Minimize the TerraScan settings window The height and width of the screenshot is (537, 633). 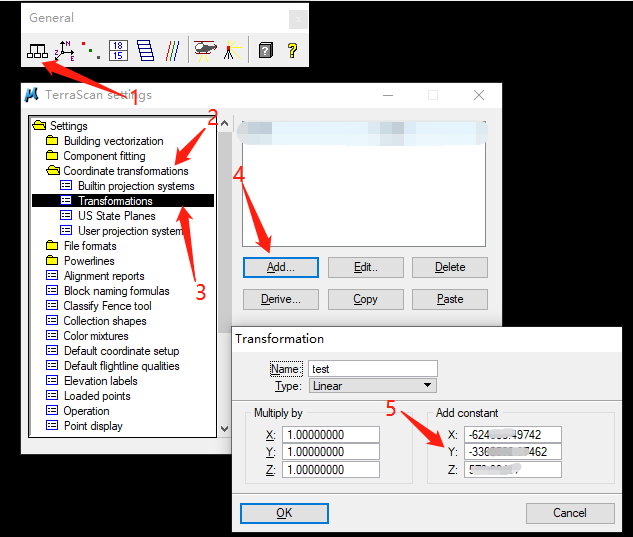click(x=388, y=95)
